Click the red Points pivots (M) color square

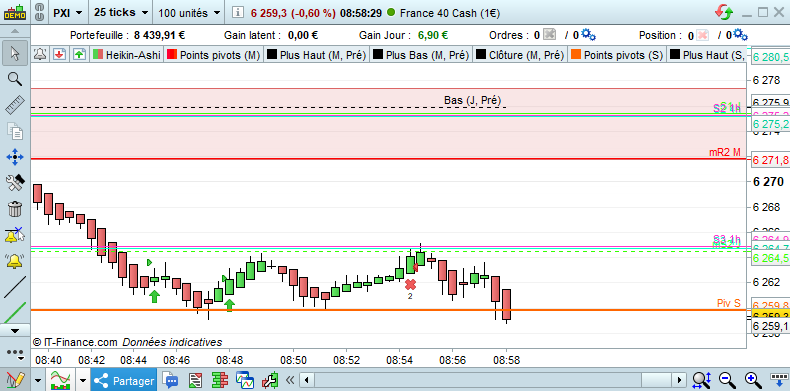pyautogui.click(x=172, y=55)
